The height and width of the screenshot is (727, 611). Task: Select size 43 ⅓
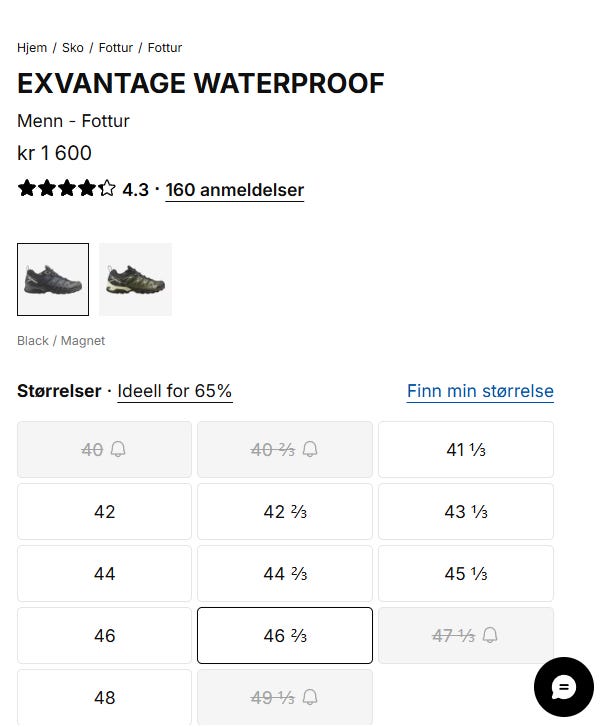click(466, 512)
